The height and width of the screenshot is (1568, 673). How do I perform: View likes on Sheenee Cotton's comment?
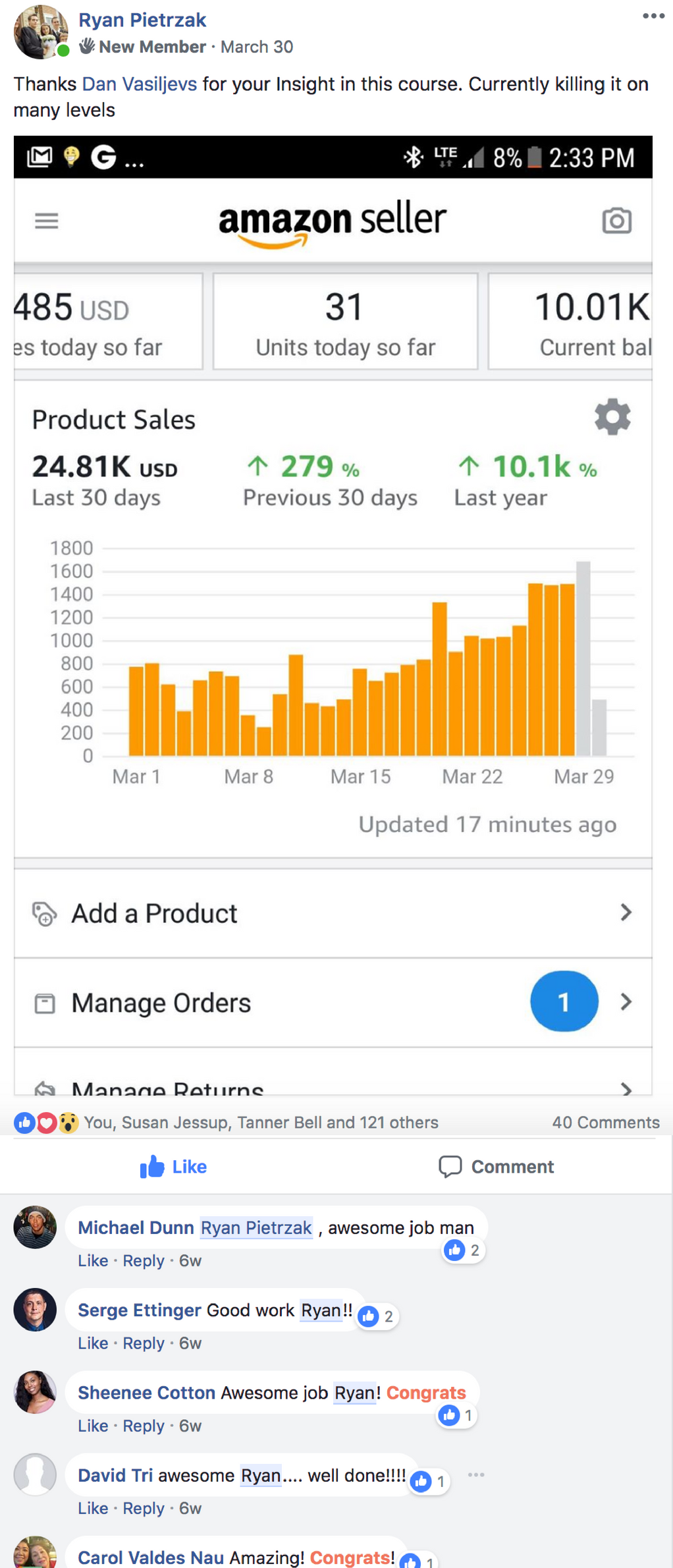coord(457,1415)
